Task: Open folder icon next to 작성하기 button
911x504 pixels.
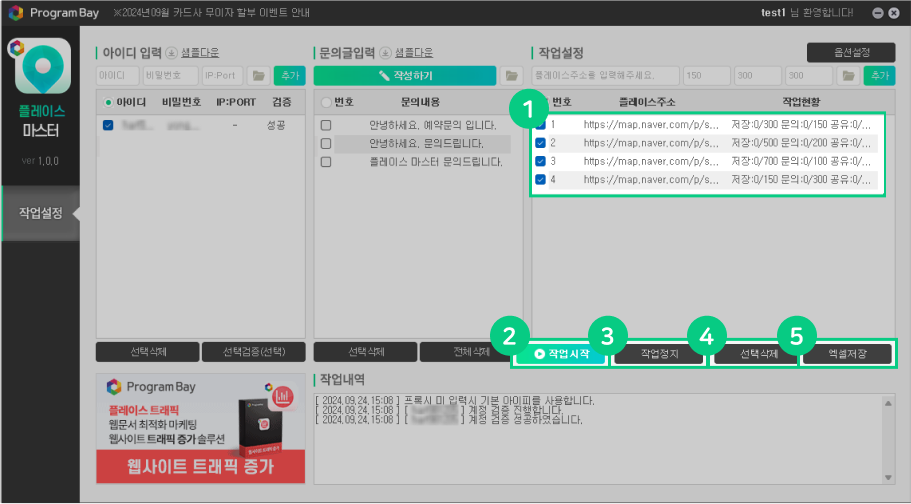Action: pyautogui.click(x=511, y=75)
